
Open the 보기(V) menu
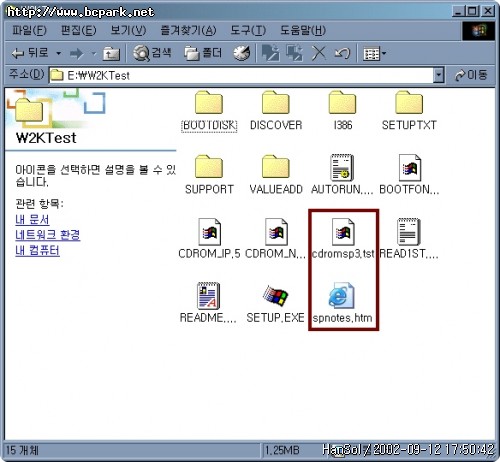[x=128, y=31]
